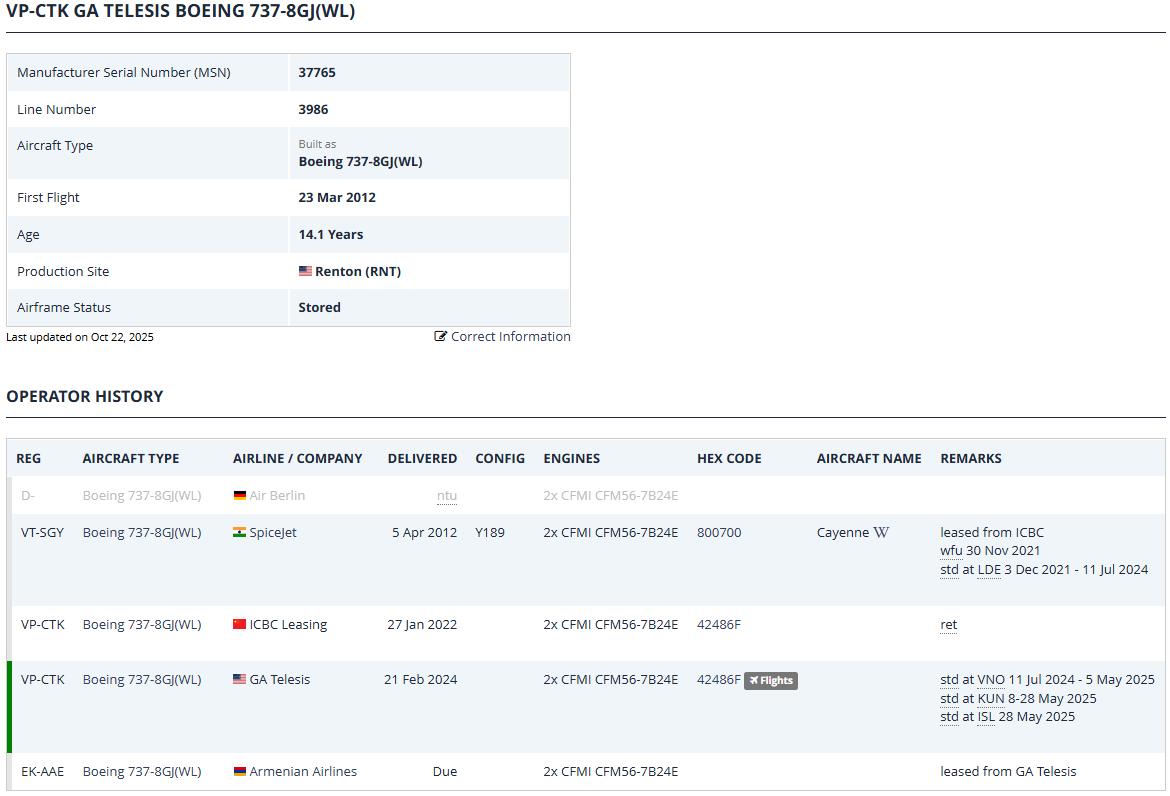Viewport: 1170px width, 796px height.
Task: Click the US flag beside GA Telesis
Action: tap(239, 680)
